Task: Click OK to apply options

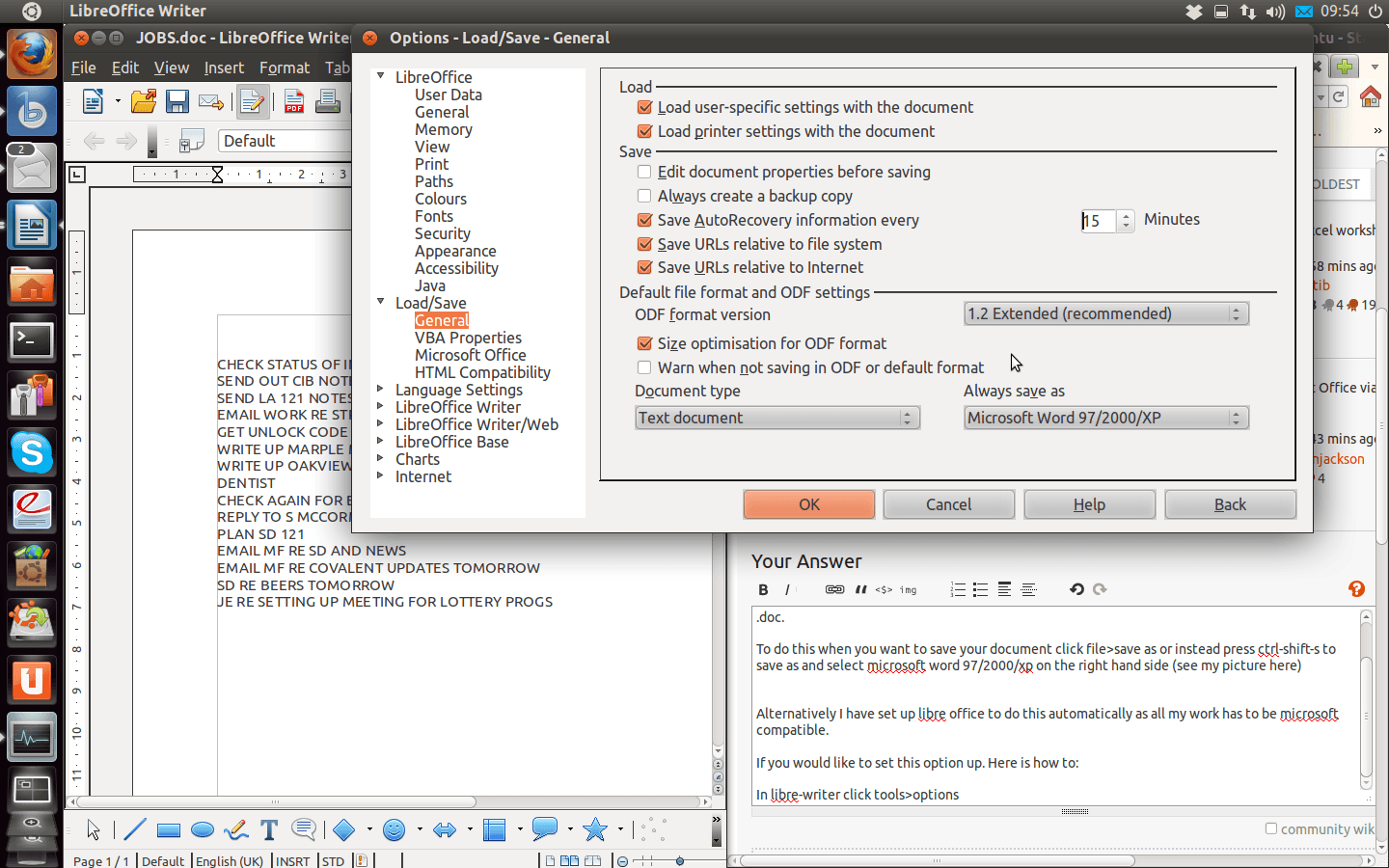Action: click(809, 504)
